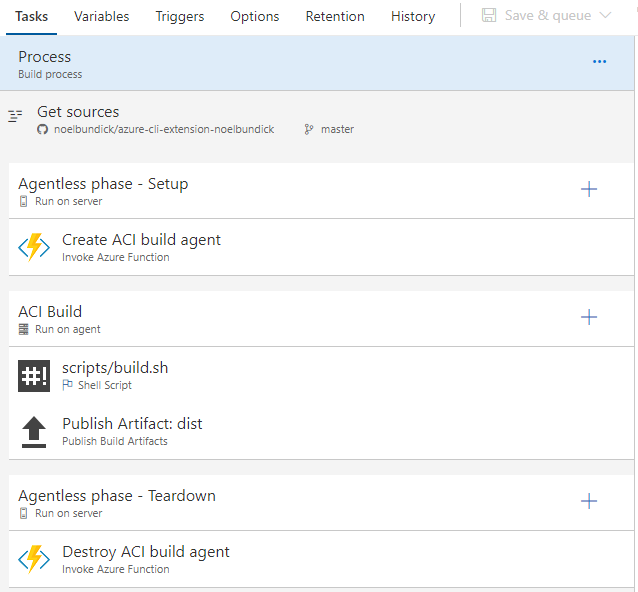
Task: Switch to the Tasks tab
Action: tap(31, 16)
